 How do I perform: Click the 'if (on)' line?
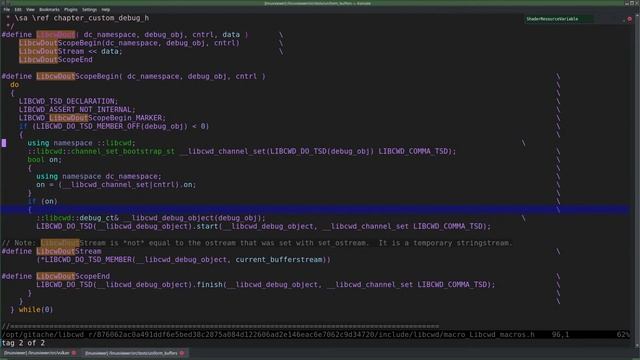pyautogui.click(x=42, y=201)
